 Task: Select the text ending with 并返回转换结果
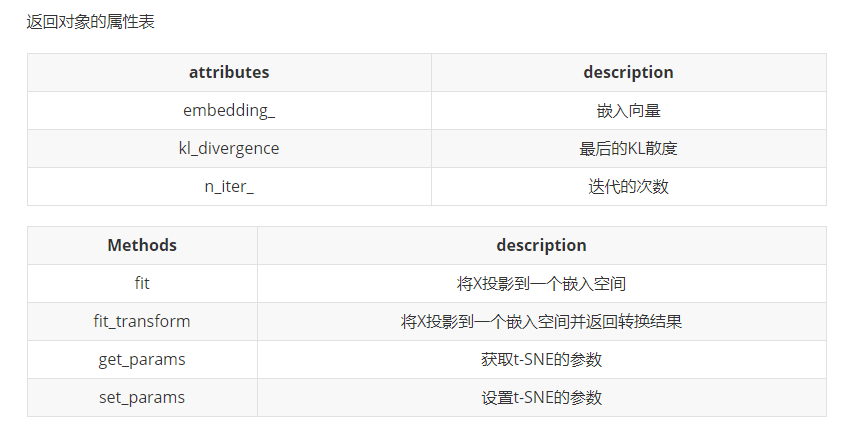point(541,322)
